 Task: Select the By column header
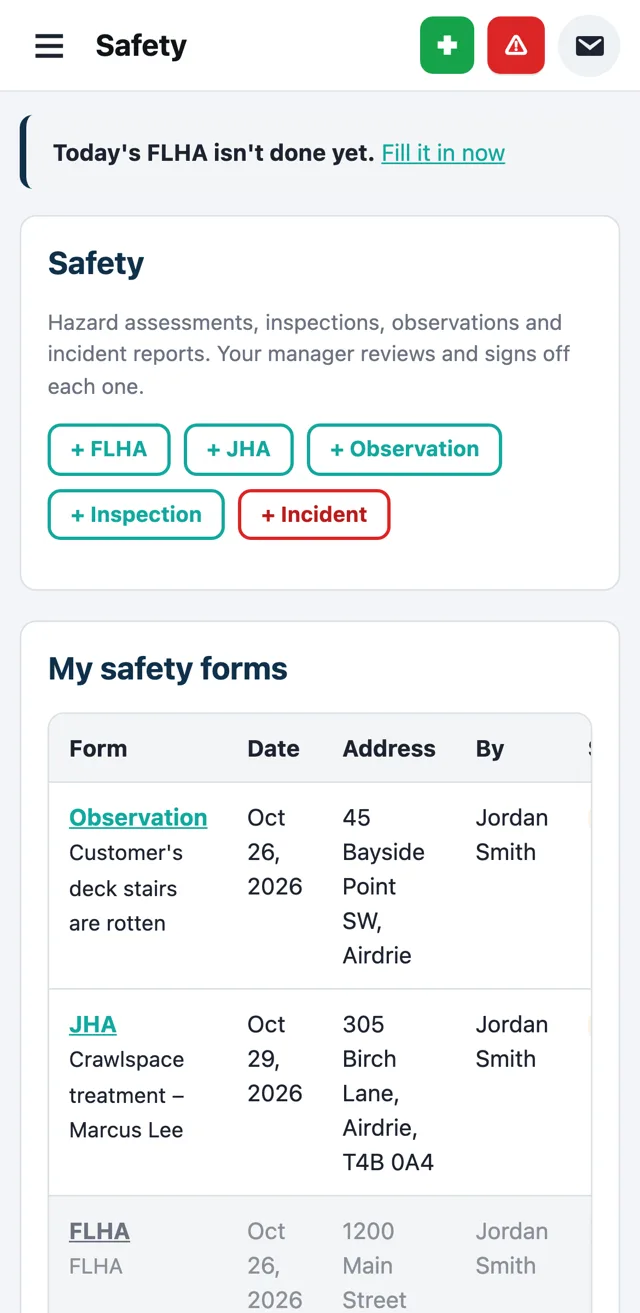(x=490, y=749)
